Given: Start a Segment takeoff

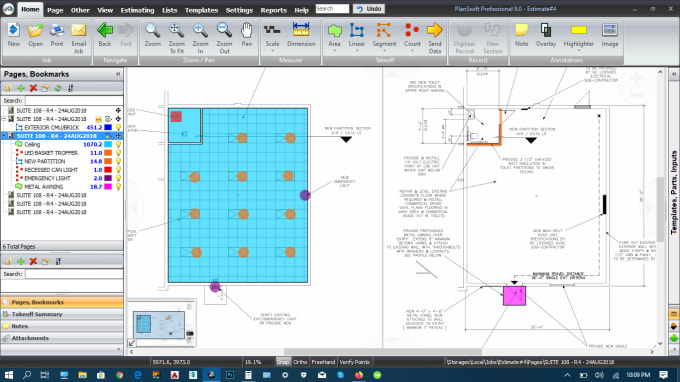Looking at the screenshot, I should 384,35.
